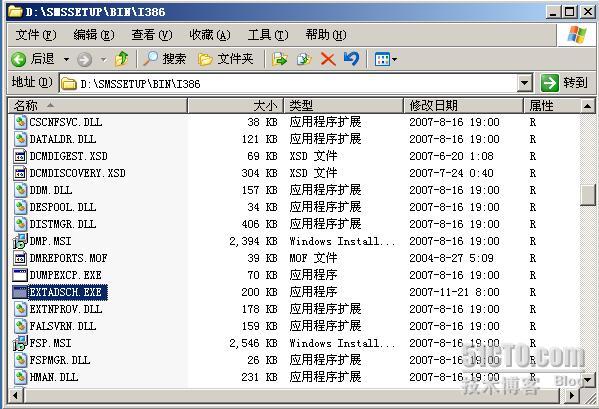Sort by the 名称 column header
Image resolution: width=599 pixels, height=409 pixels.
[98, 105]
